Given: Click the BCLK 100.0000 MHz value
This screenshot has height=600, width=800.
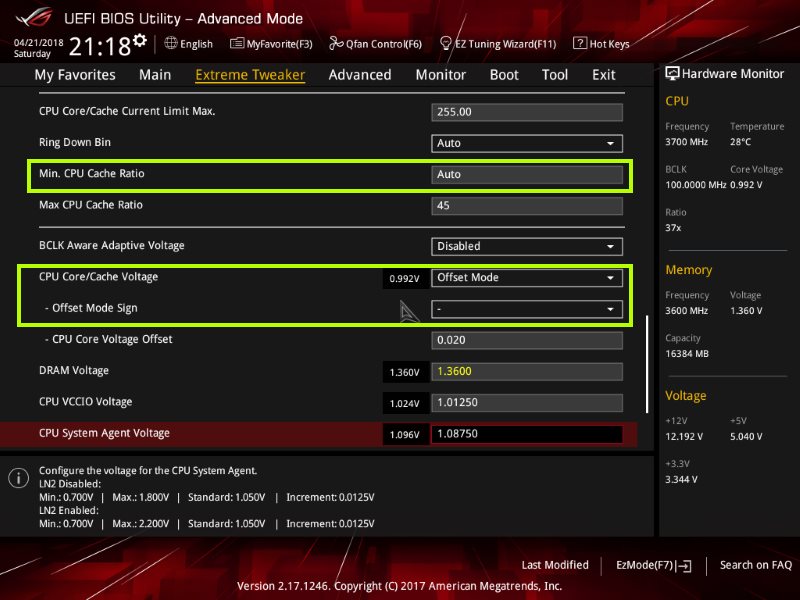Looking at the screenshot, I should click(695, 185).
